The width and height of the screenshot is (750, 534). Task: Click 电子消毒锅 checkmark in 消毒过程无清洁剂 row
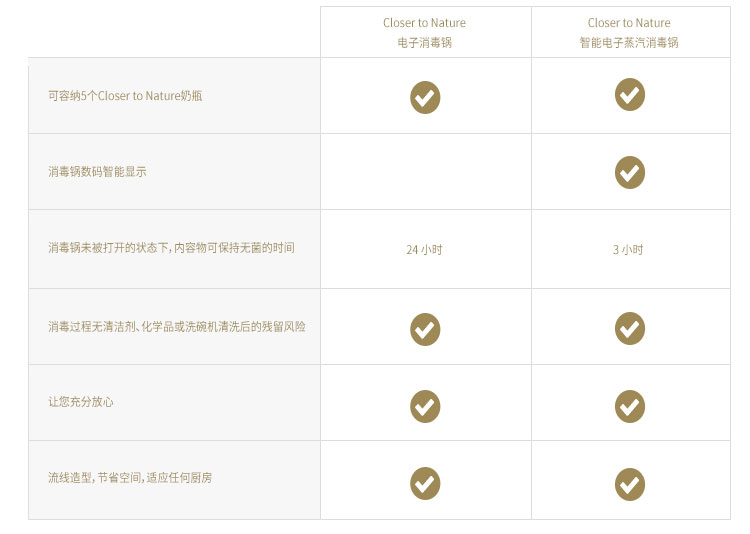425,328
